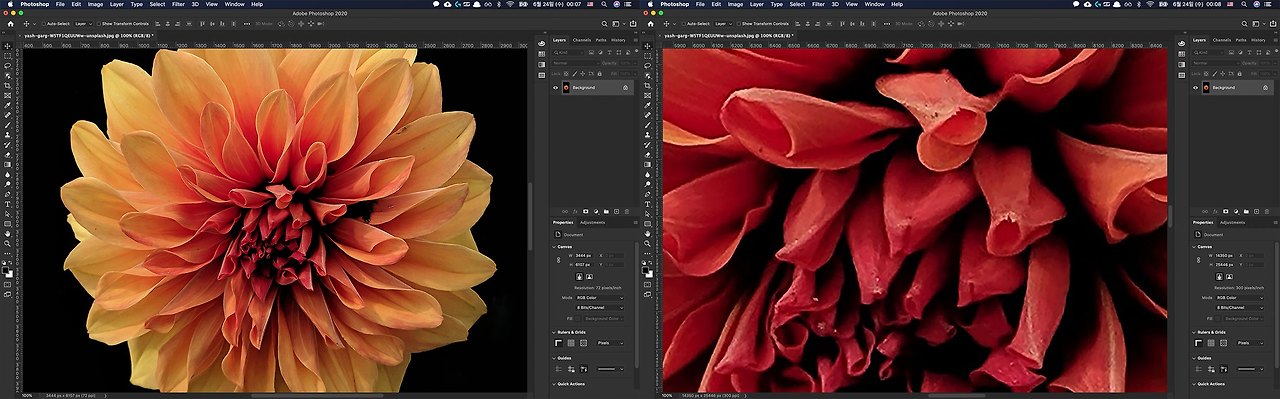Image resolution: width=1280 pixels, height=399 pixels.
Task: Open the Help menu in right menu bar
Action: [x=897, y=4]
